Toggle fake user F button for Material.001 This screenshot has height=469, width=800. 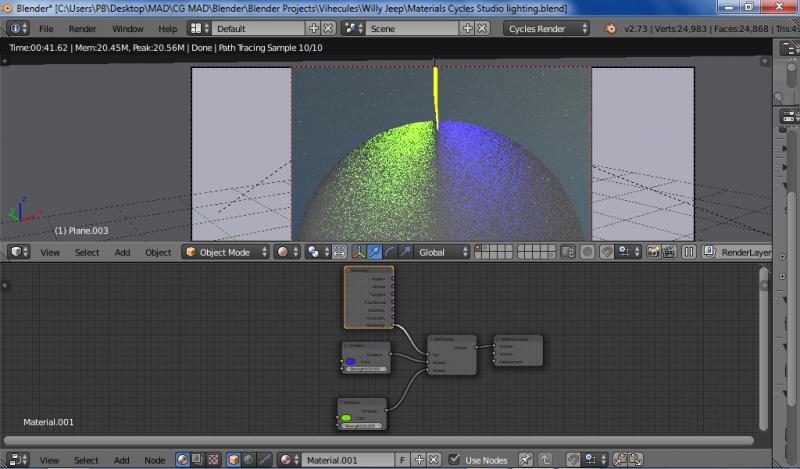[402, 460]
